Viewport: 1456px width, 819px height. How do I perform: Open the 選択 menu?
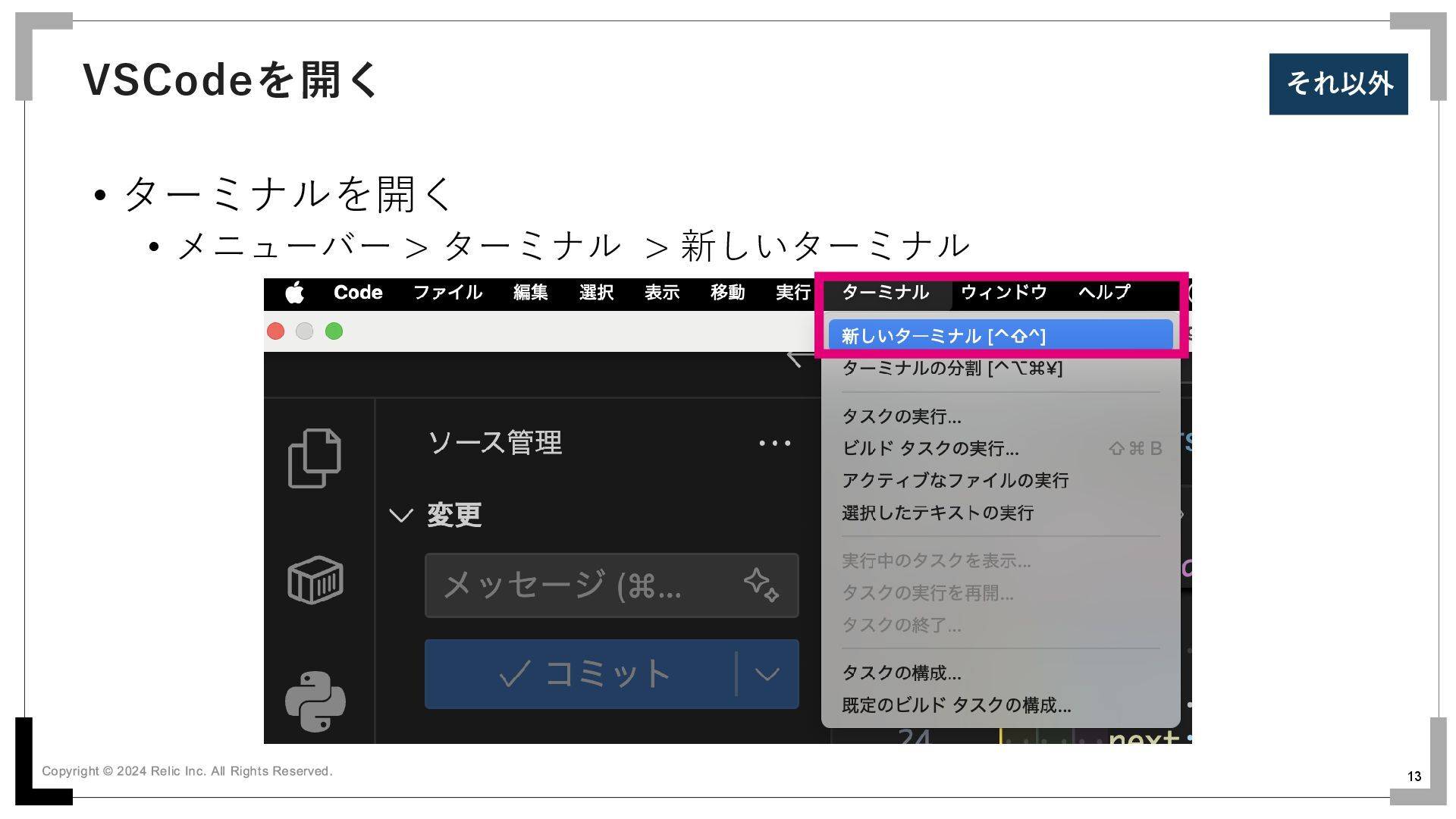(x=596, y=293)
